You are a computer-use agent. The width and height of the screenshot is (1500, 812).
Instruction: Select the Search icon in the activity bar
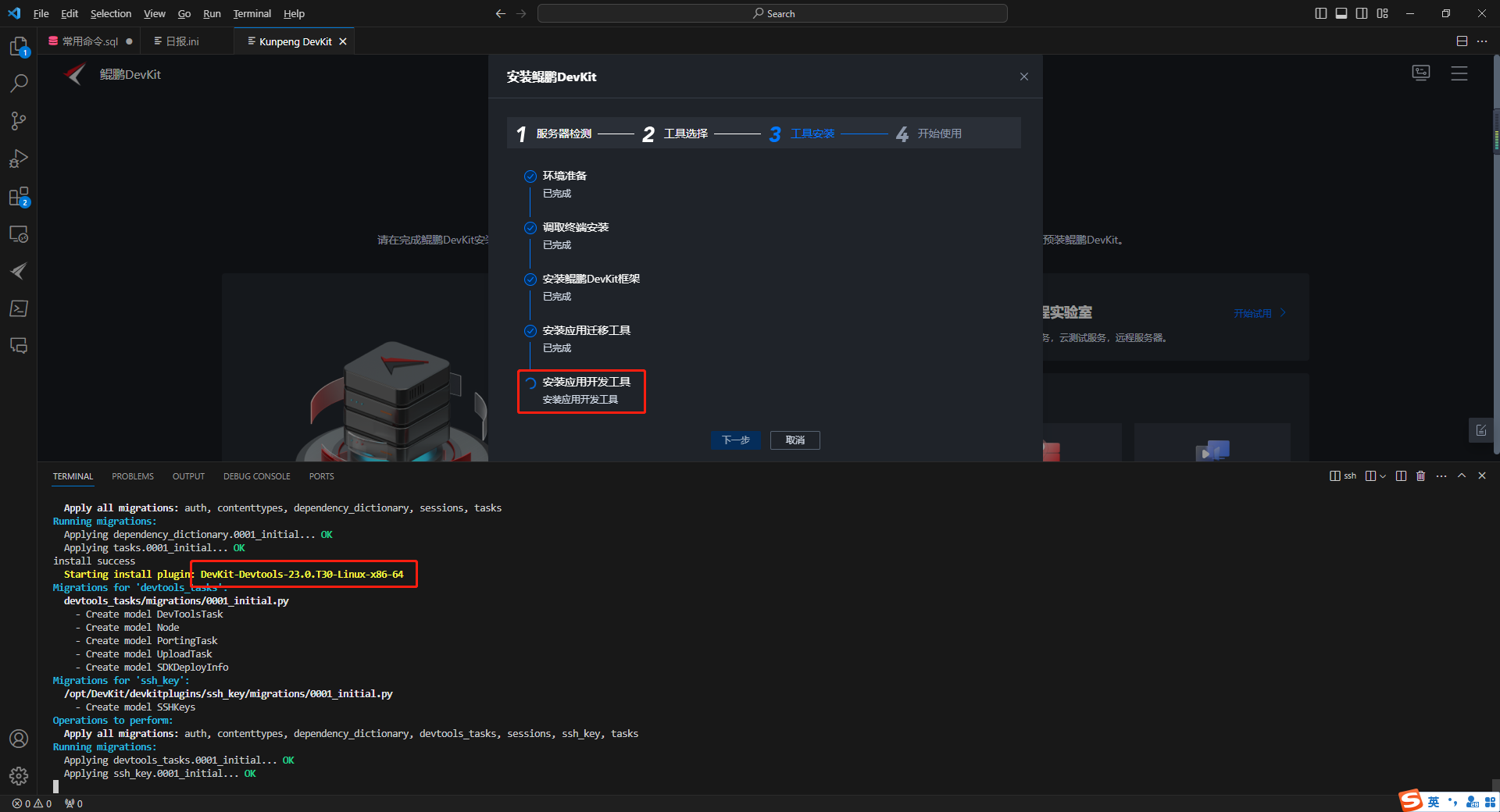coord(19,83)
